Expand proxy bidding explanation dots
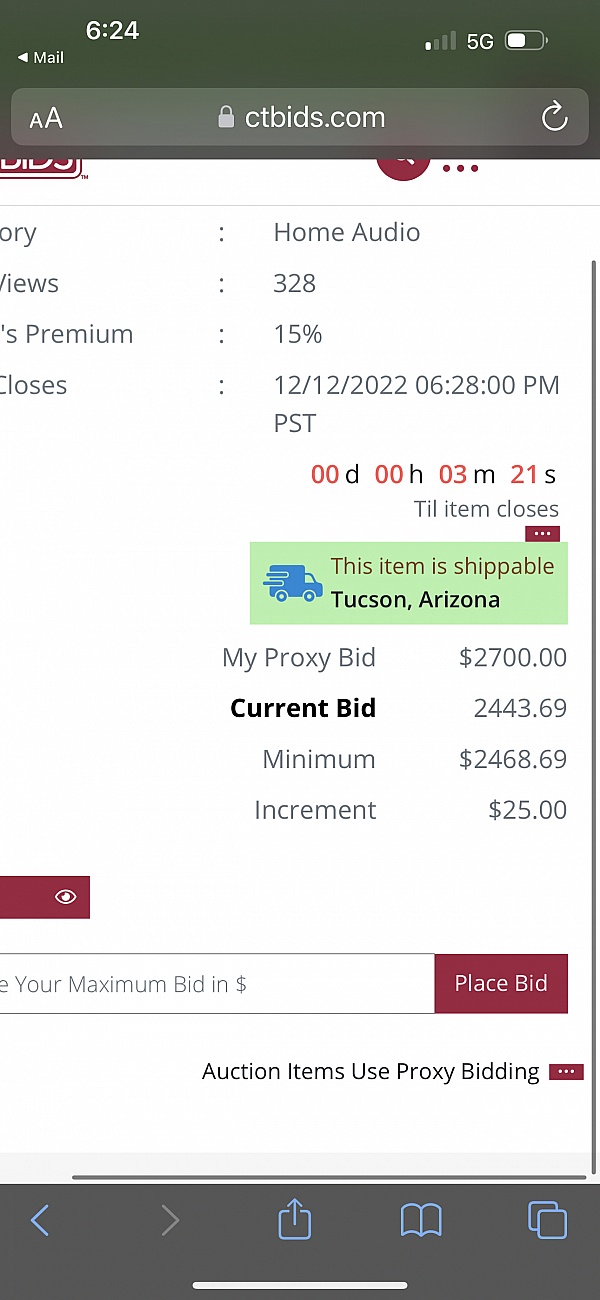The height and width of the screenshot is (1300, 600). (x=566, y=1071)
